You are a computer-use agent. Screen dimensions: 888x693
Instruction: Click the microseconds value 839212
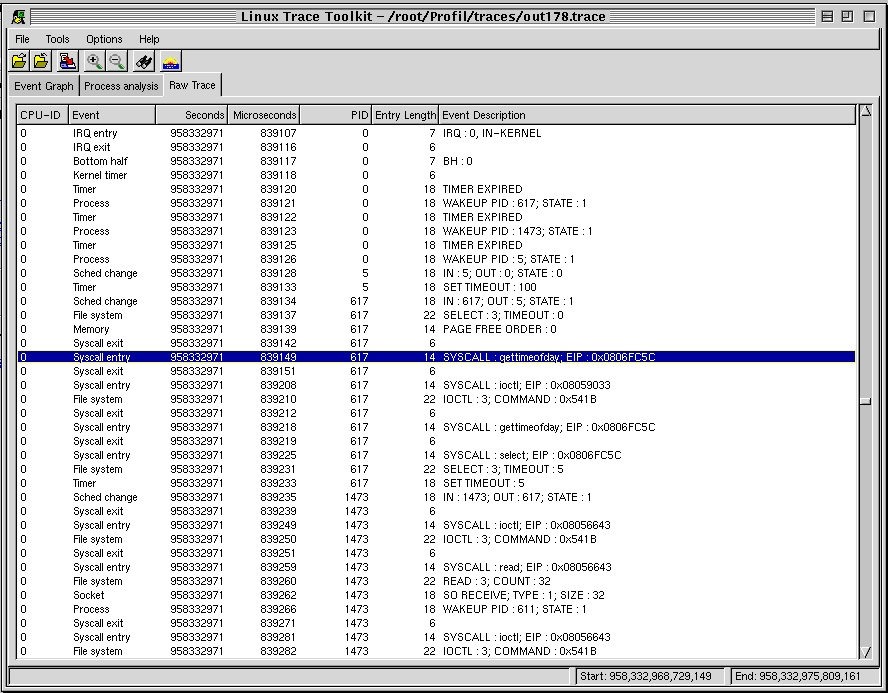(278, 413)
